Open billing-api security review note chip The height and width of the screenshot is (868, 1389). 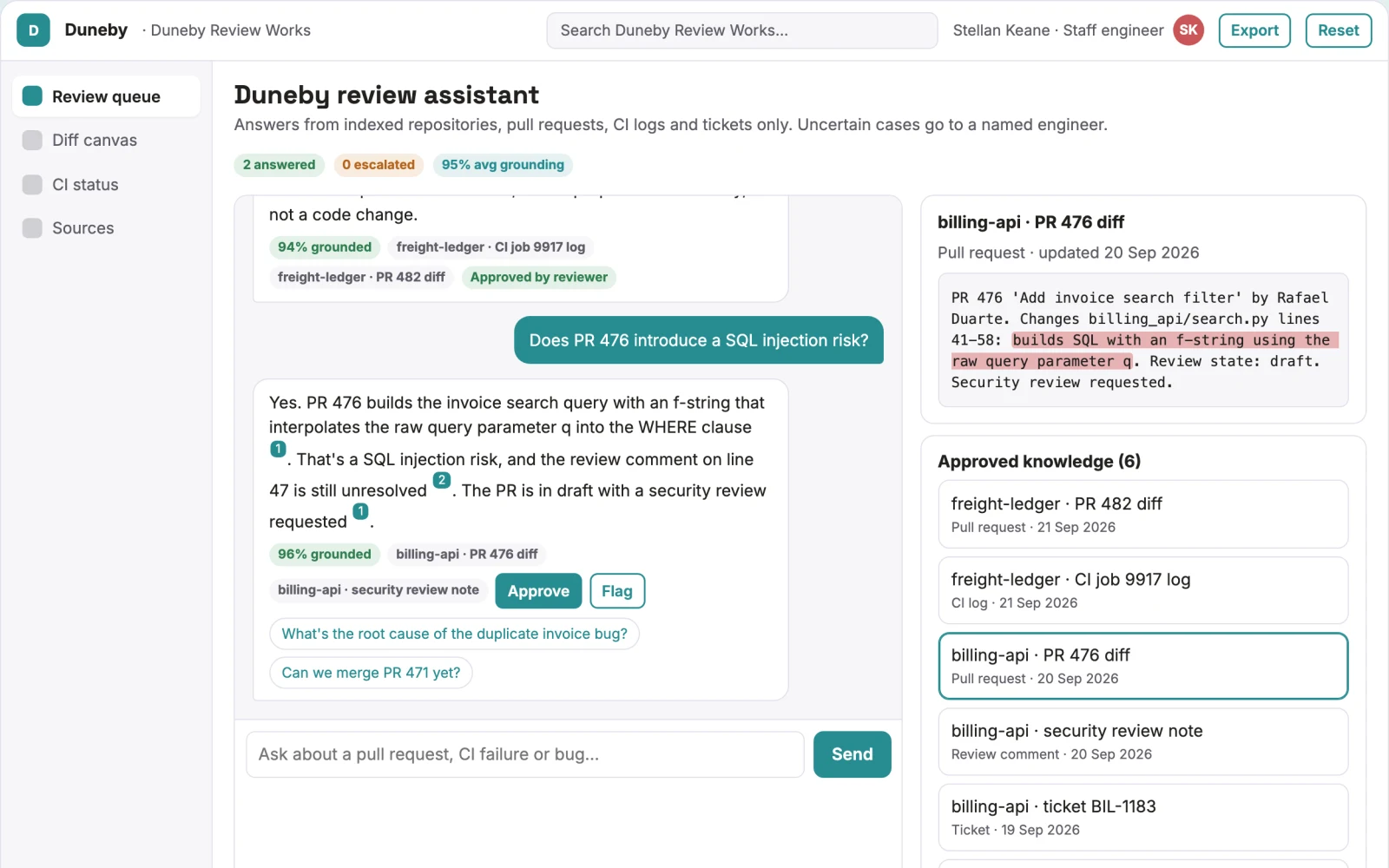point(378,589)
